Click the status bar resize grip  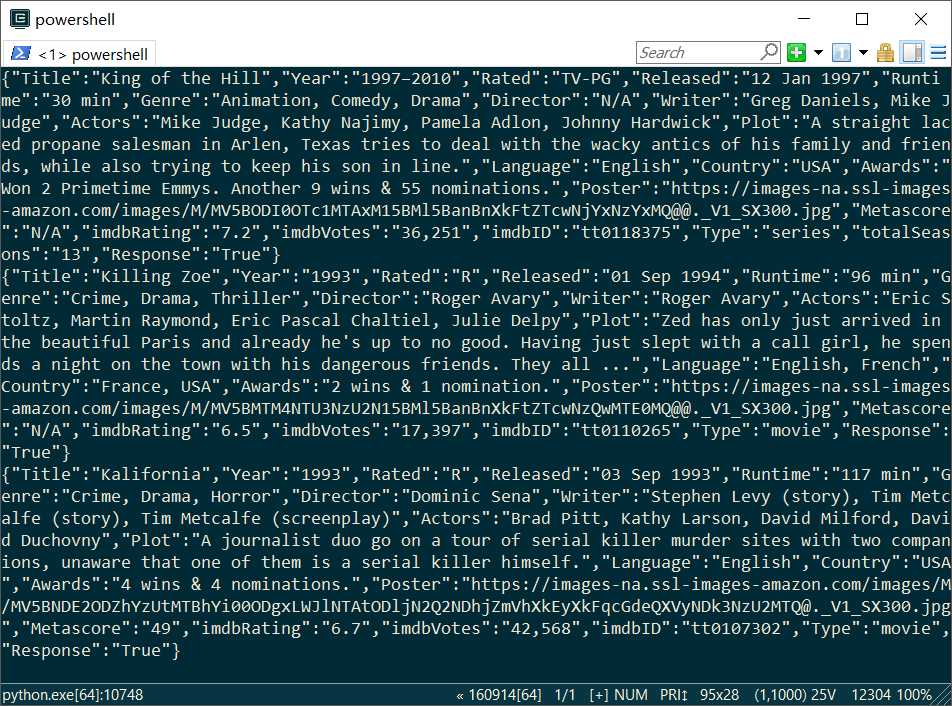(944, 696)
